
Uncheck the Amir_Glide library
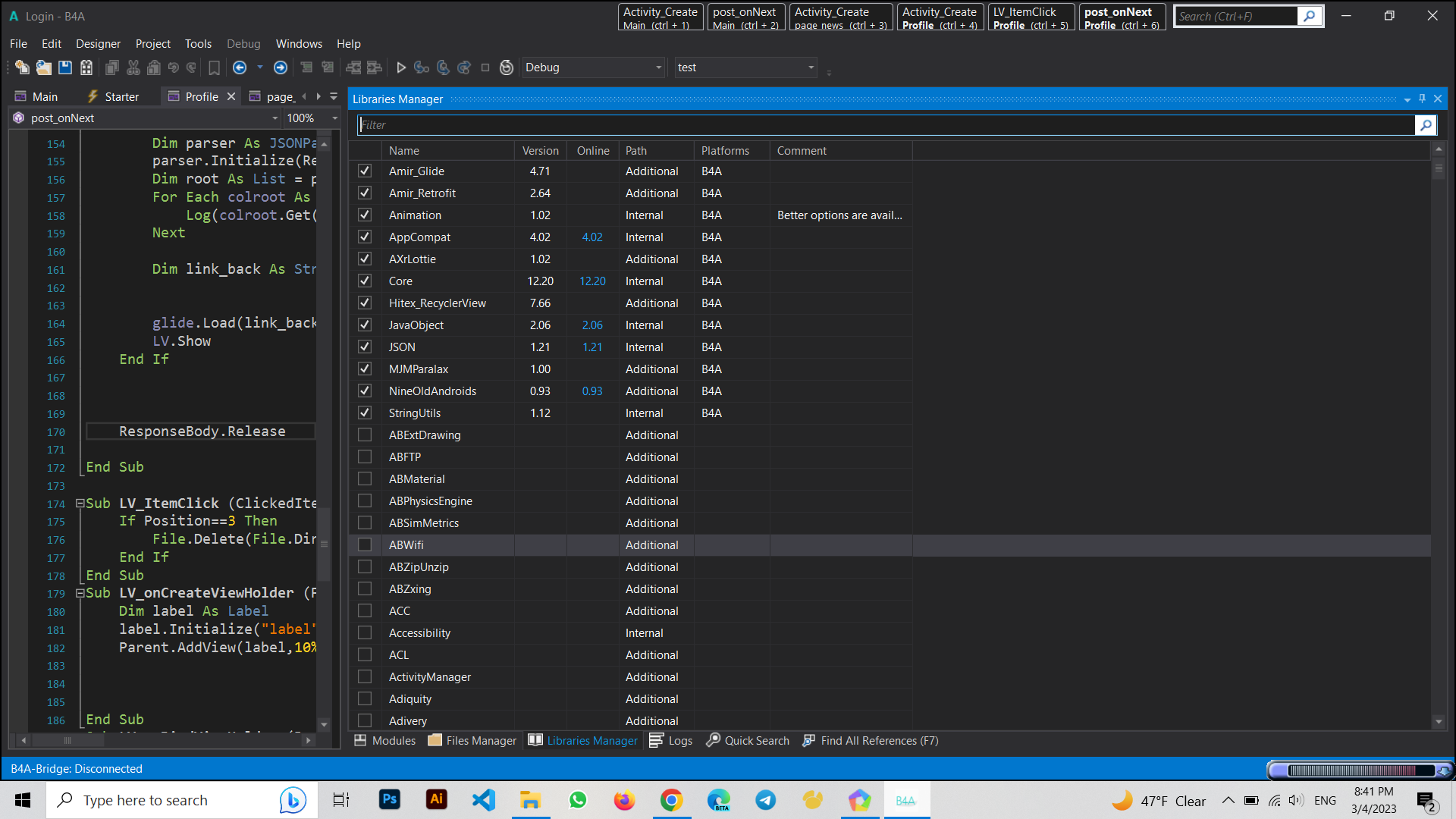(365, 171)
